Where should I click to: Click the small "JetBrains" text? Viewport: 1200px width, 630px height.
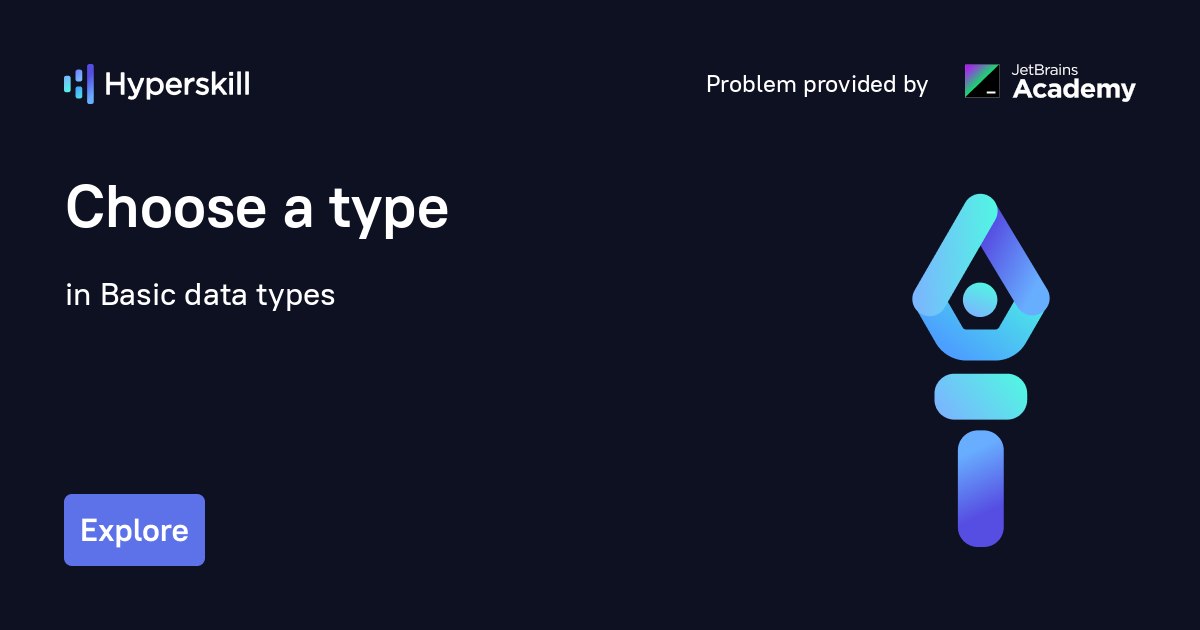click(x=1046, y=70)
